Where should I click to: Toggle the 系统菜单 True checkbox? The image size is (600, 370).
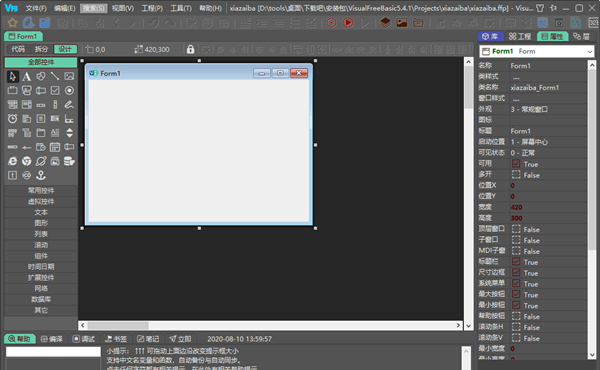pos(516,284)
